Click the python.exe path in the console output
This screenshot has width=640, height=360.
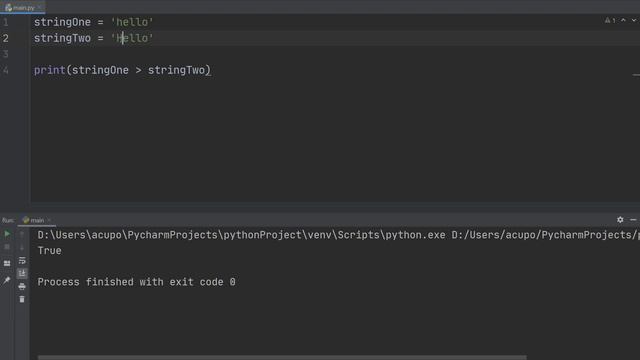[241, 235]
